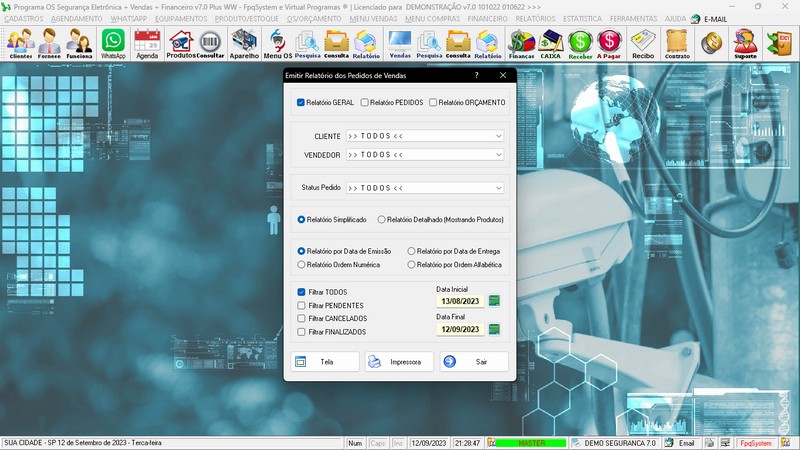Screen dimensions: 800x450
Task: Open the Agenda calendar icon
Action: click(147, 44)
